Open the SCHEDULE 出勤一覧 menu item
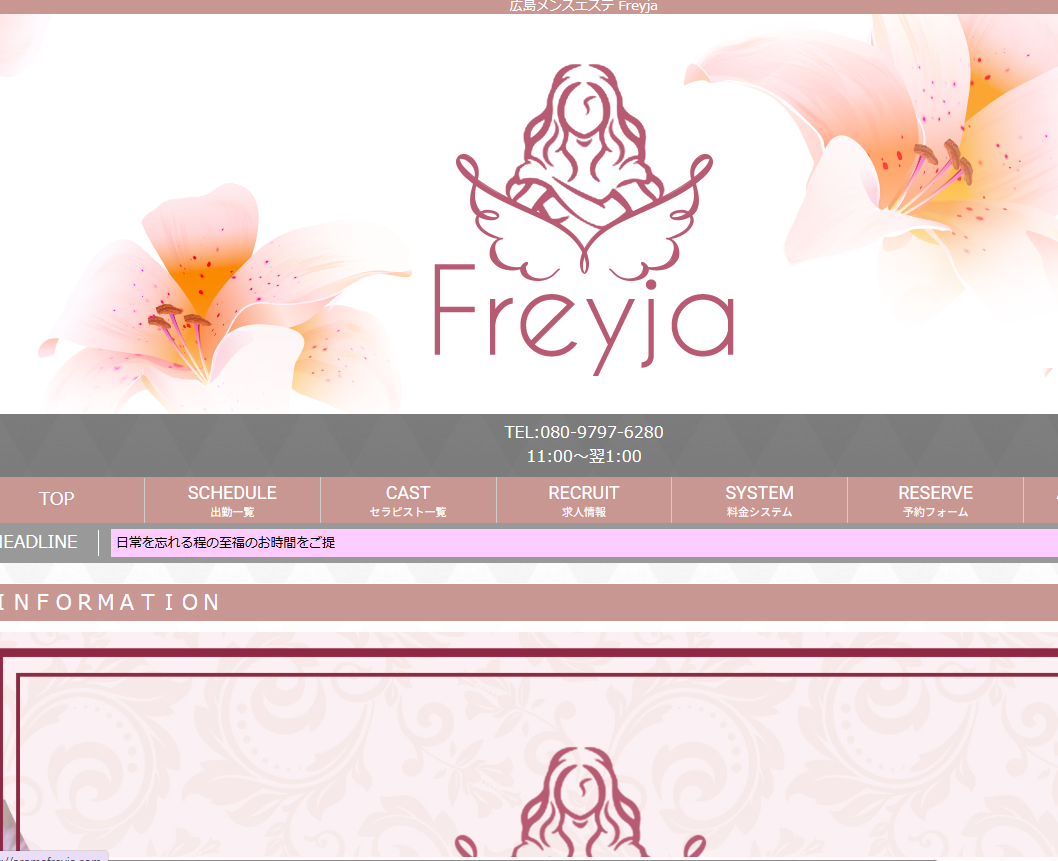The image size is (1058, 861). point(232,500)
